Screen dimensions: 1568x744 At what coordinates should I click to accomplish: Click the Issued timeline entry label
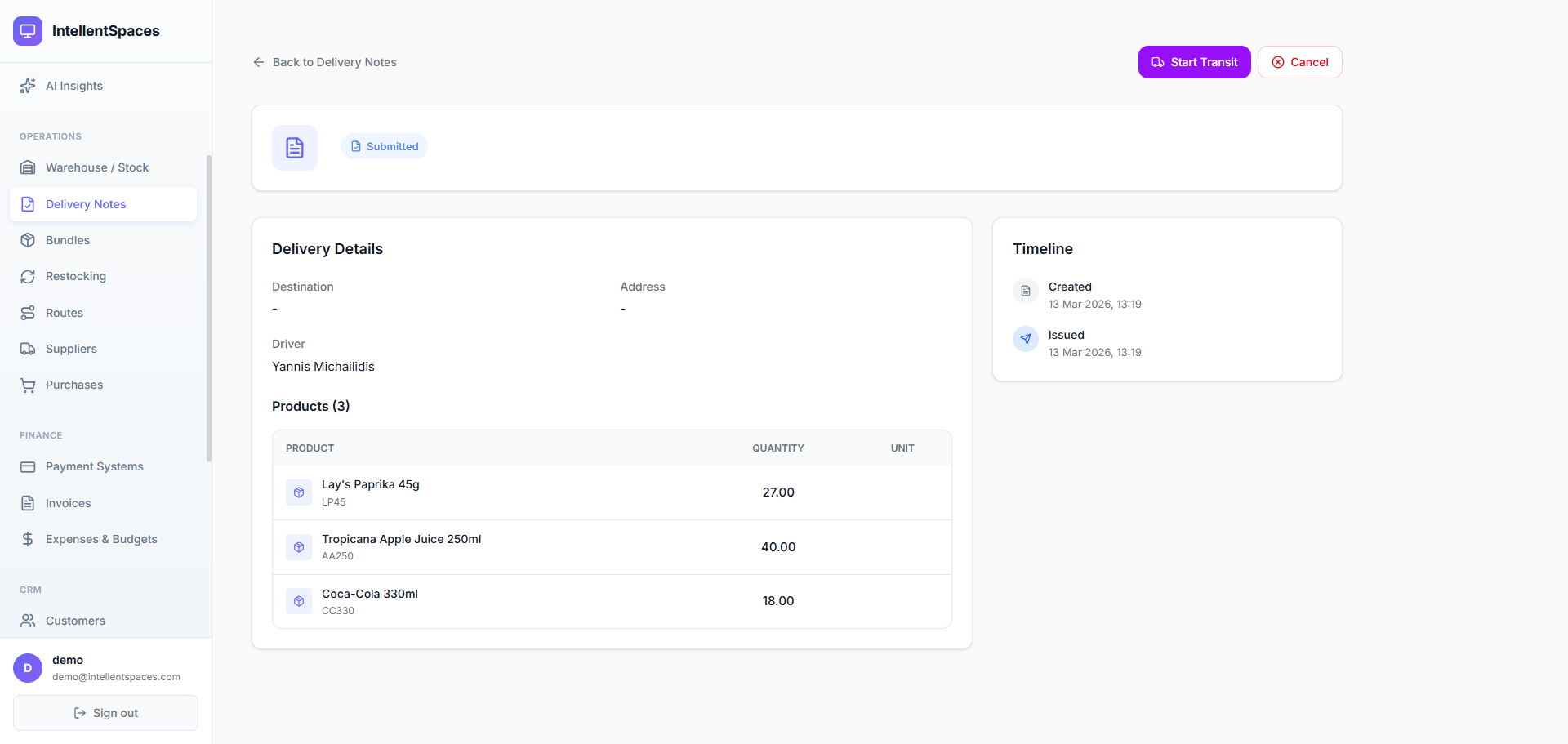tap(1067, 335)
